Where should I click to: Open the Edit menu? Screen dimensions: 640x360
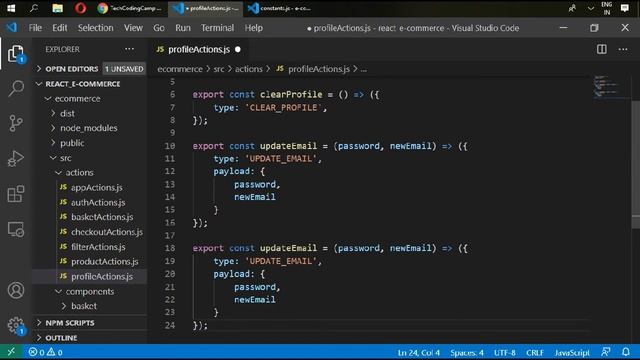[60, 28]
